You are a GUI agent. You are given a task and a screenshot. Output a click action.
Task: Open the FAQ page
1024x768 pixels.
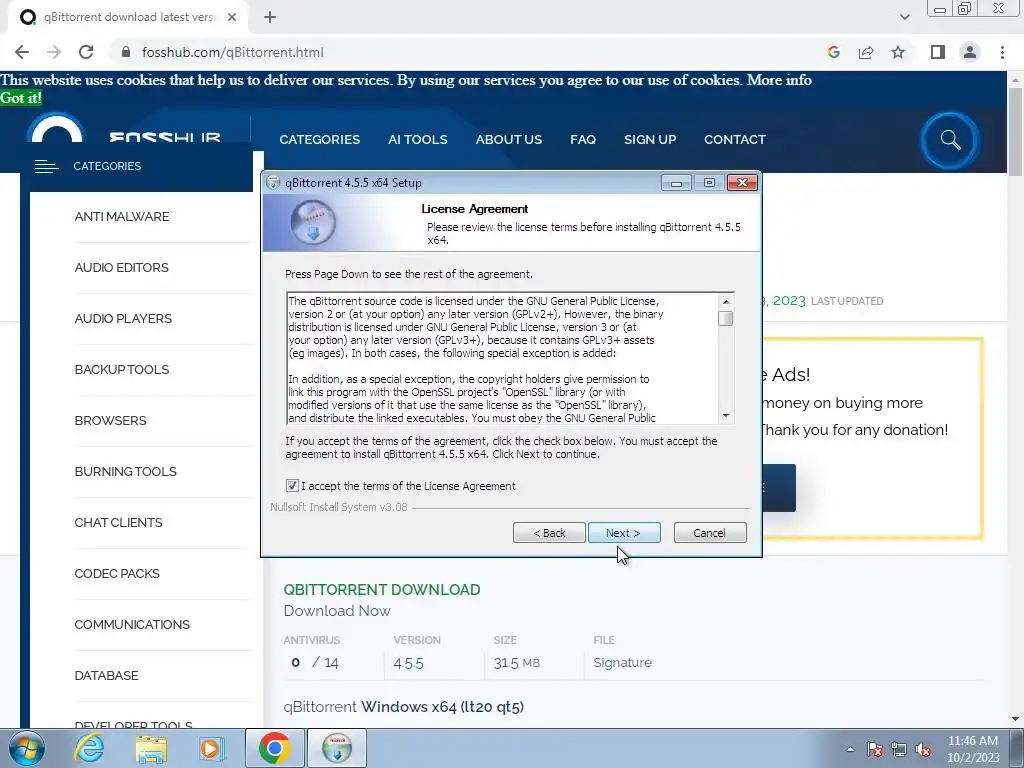583,140
